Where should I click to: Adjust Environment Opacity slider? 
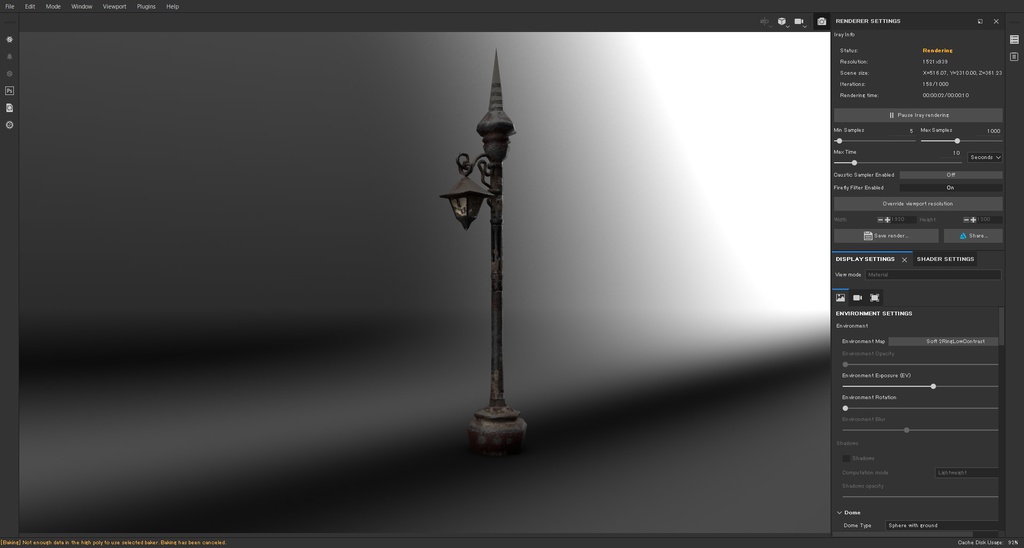click(920, 364)
